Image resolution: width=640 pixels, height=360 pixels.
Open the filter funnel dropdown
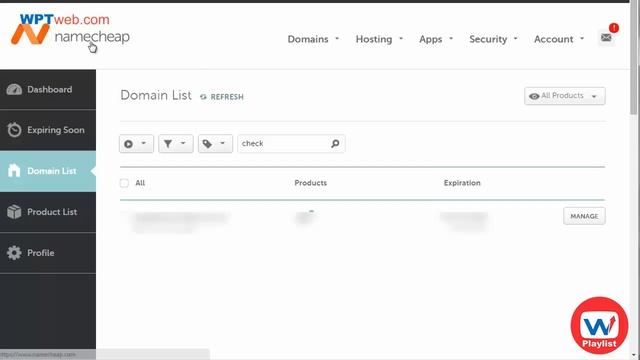tap(176, 144)
